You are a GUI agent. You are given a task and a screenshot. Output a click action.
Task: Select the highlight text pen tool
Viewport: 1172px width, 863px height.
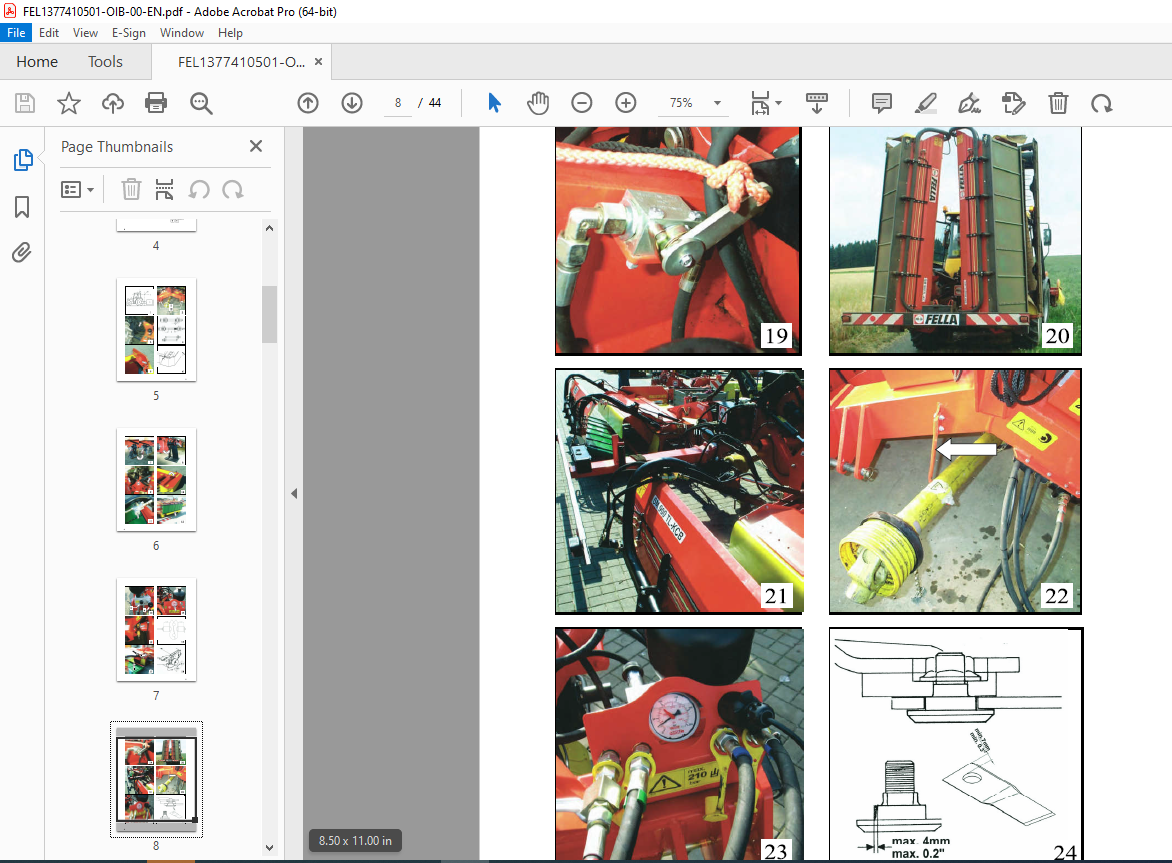tap(926, 102)
